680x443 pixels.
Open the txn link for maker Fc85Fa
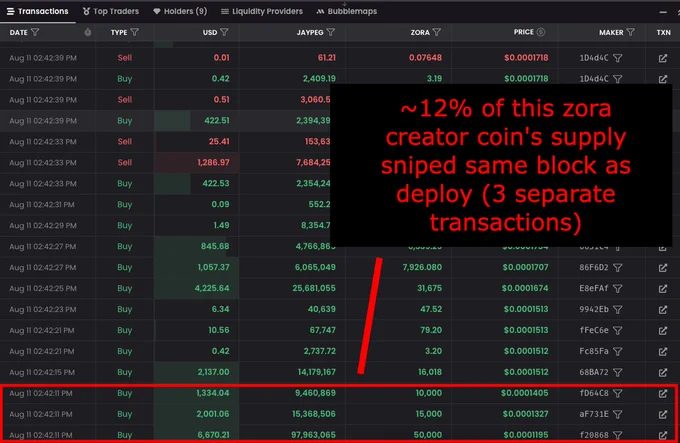point(663,352)
